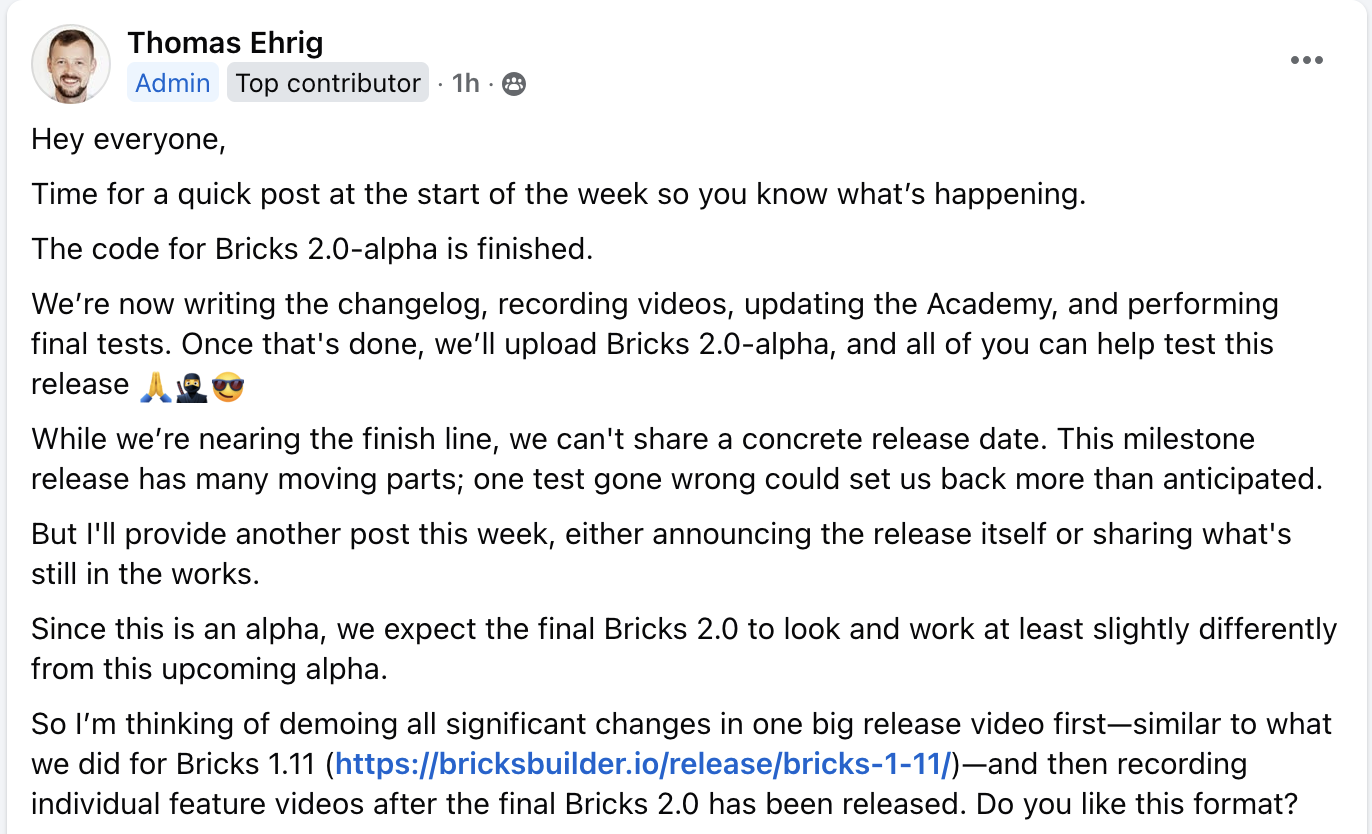Click the 'Hey everyone,' greeting line
Viewport: 1372px width, 834px height.
tap(129, 140)
